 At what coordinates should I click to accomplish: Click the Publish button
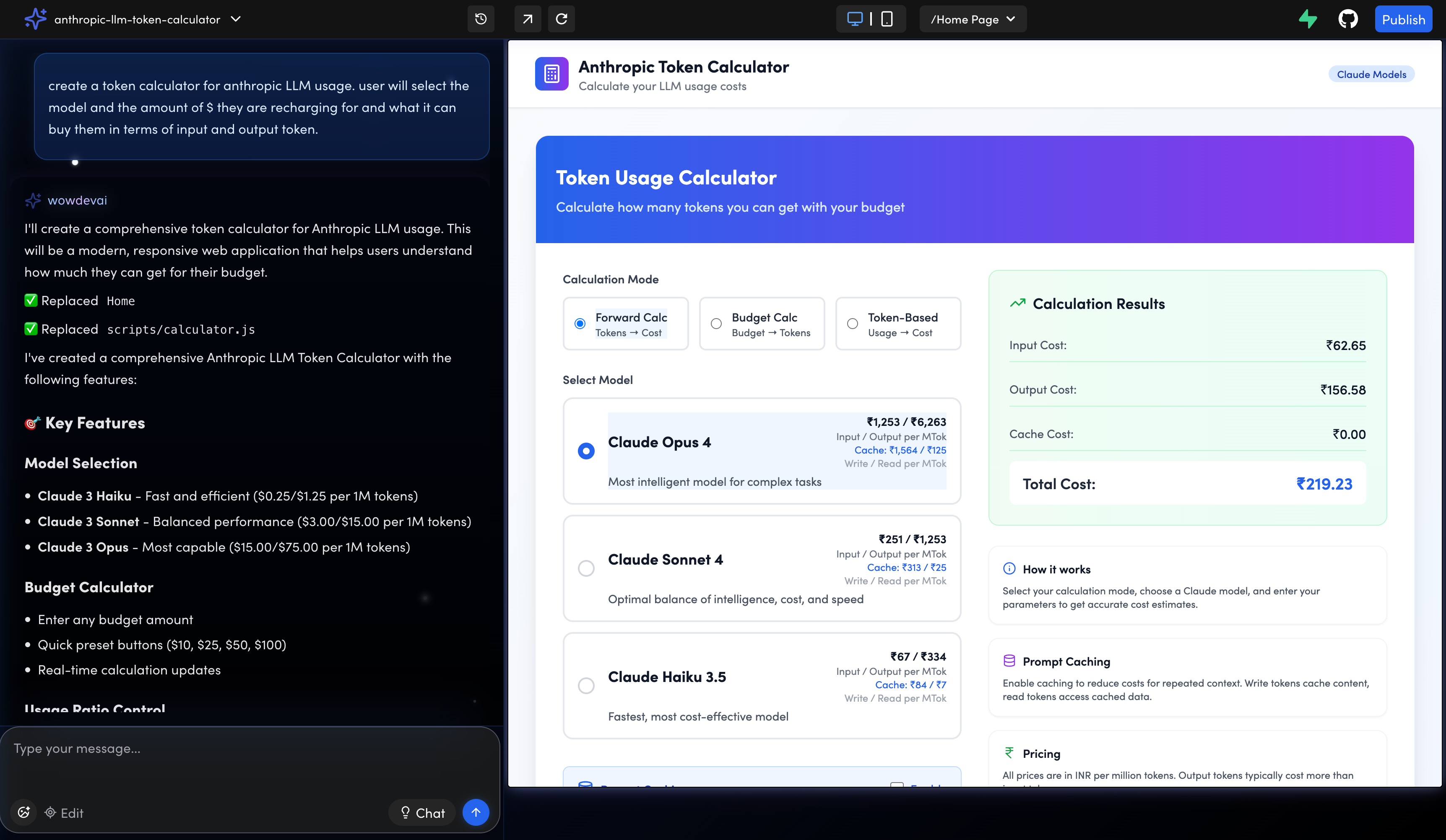point(1403,19)
